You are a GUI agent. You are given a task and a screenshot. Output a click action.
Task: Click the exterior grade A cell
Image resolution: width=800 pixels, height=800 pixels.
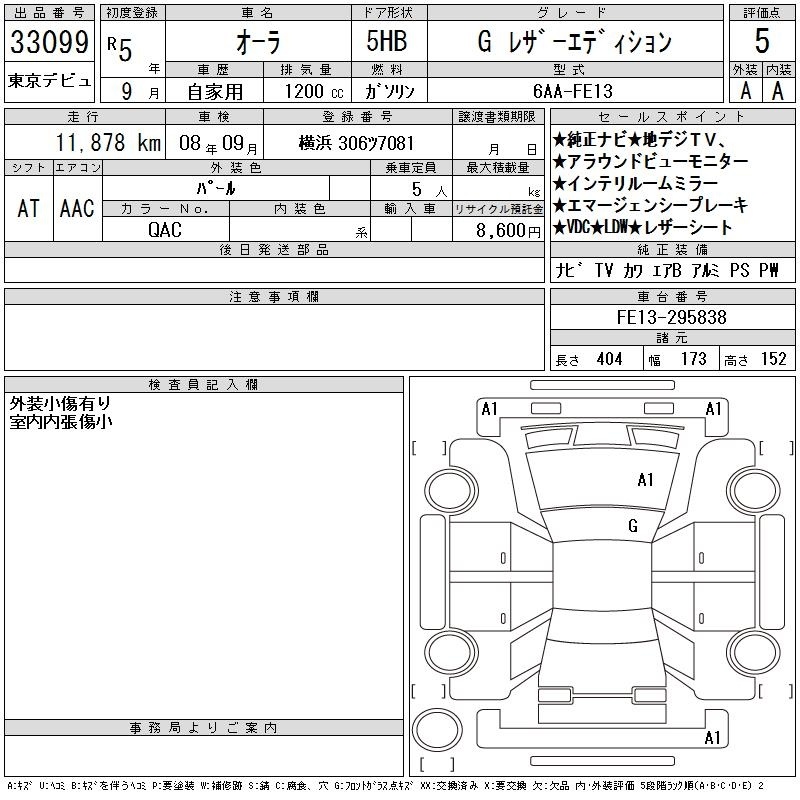[x=746, y=91]
